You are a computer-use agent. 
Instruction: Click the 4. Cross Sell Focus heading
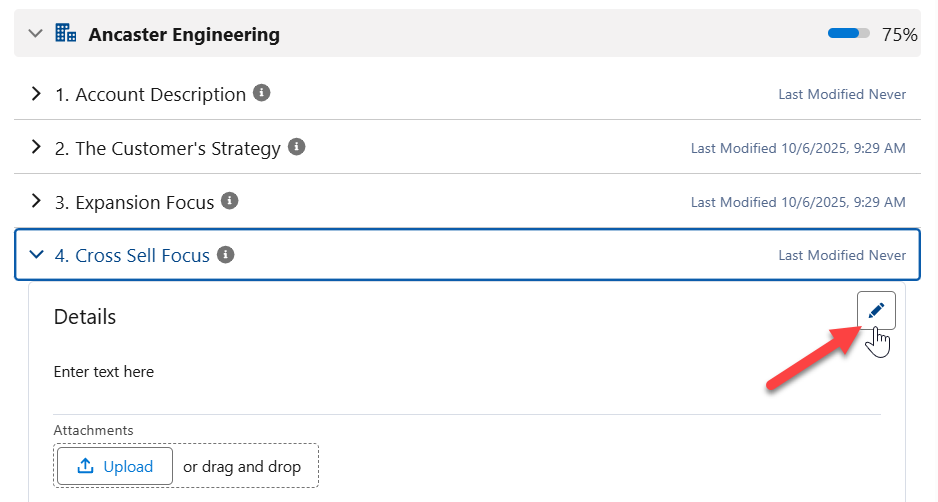tap(132, 255)
